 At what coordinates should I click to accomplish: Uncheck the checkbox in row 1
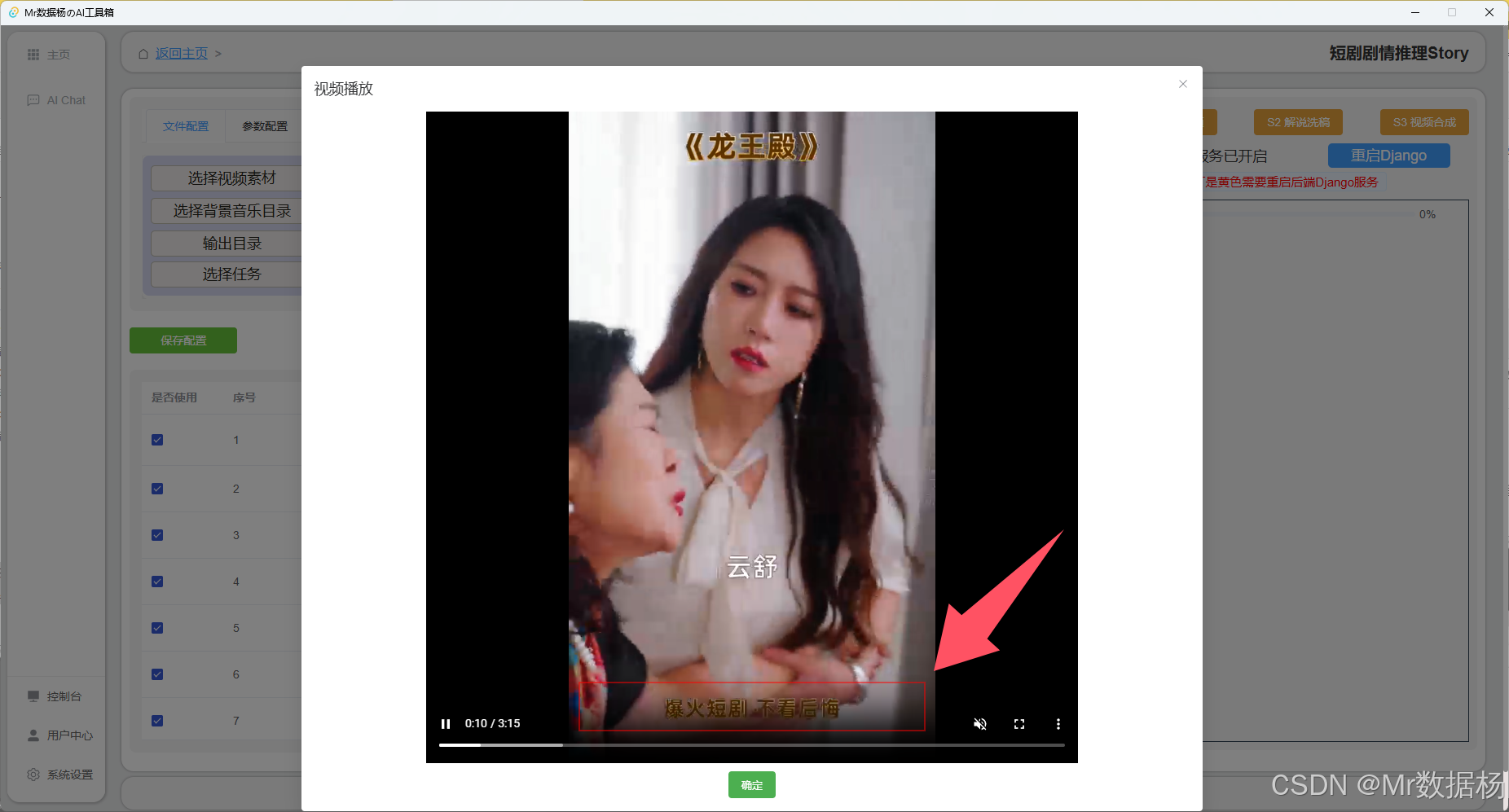[157, 440]
